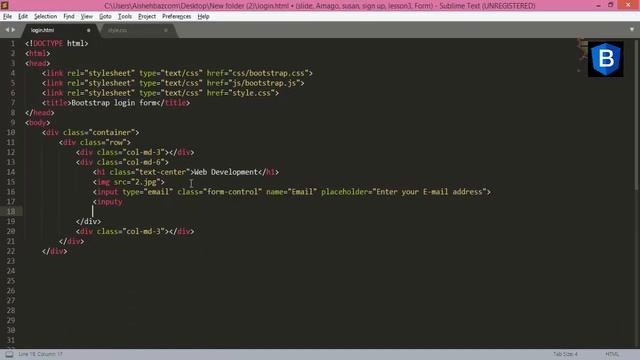Click the col-md-6 div line
The width and height of the screenshot is (640, 360).
(122, 162)
